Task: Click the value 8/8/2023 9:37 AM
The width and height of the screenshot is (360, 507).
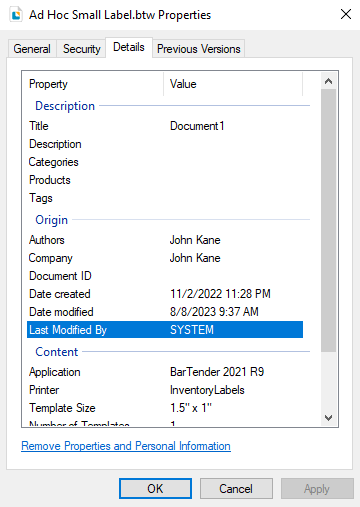Action: coord(214,312)
